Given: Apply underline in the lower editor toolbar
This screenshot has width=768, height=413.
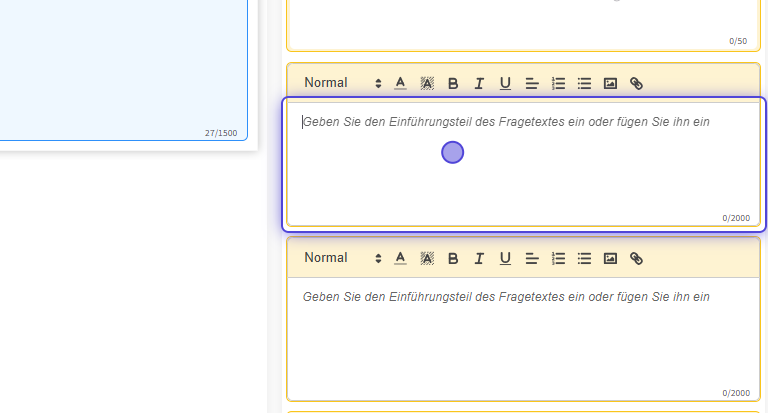Looking at the screenshot, I should 505,259.
